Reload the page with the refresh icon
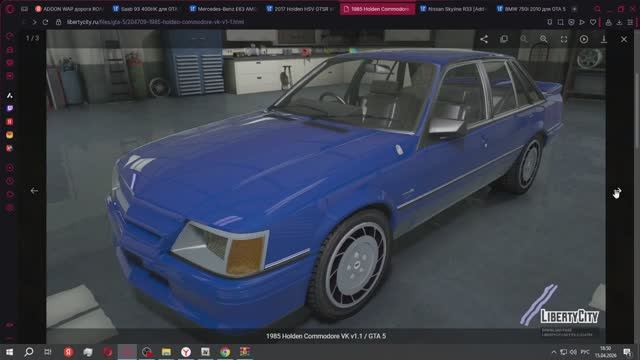 click(45, 22)
